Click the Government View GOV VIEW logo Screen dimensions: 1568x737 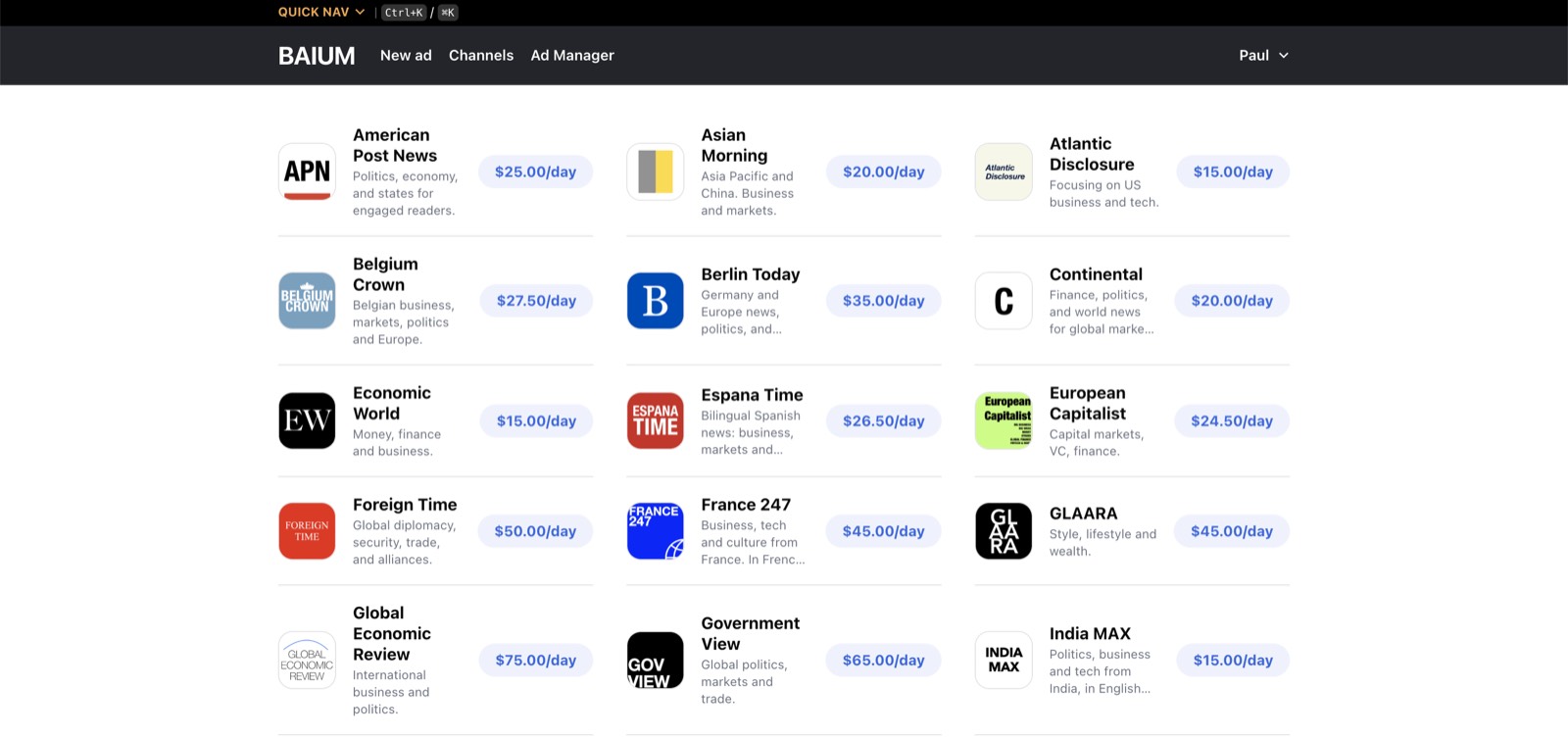point(656,661)
